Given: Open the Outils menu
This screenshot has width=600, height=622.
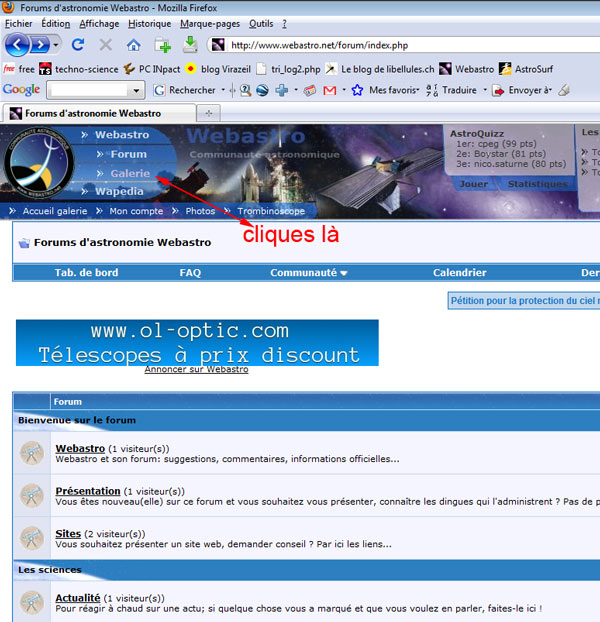Looking at the screenshot, I should [x=261, y=24].
